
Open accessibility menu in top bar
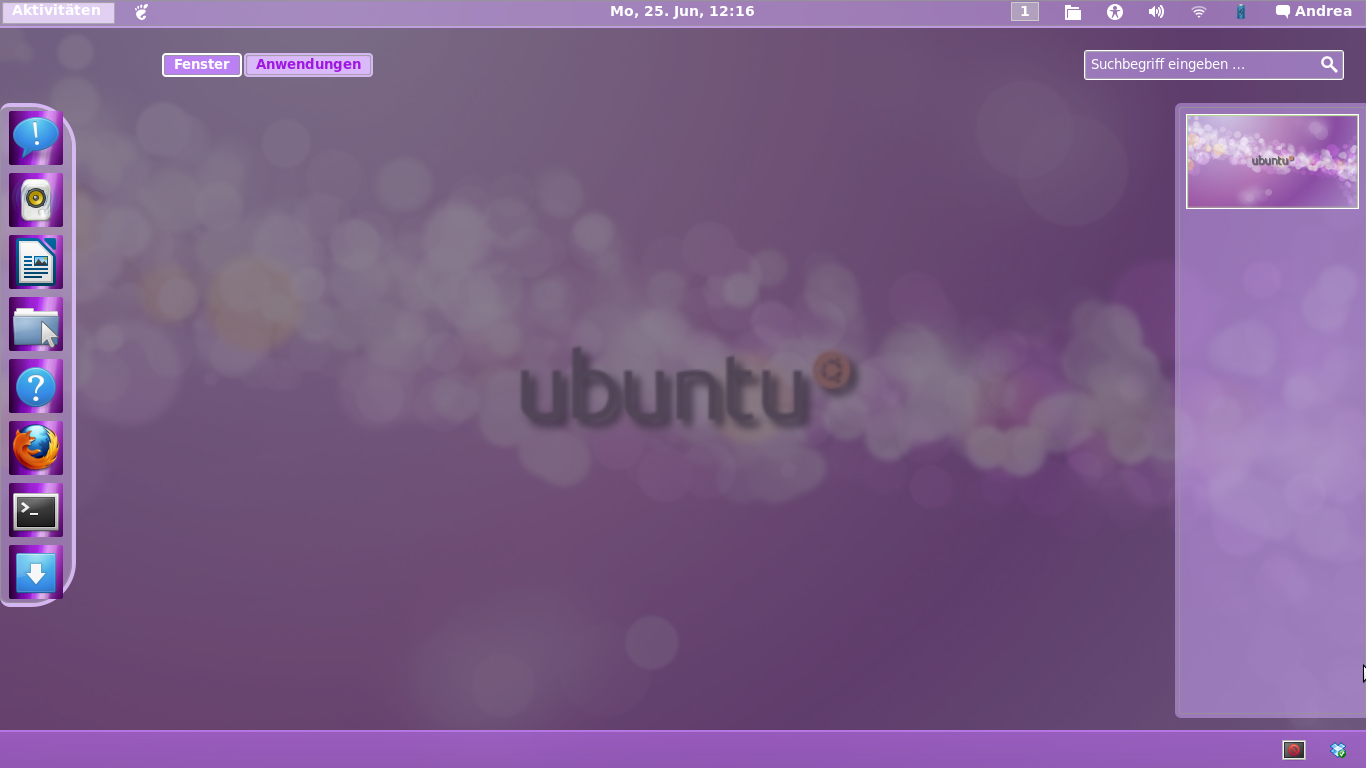pyautogui.click(x=1115, y=12)
